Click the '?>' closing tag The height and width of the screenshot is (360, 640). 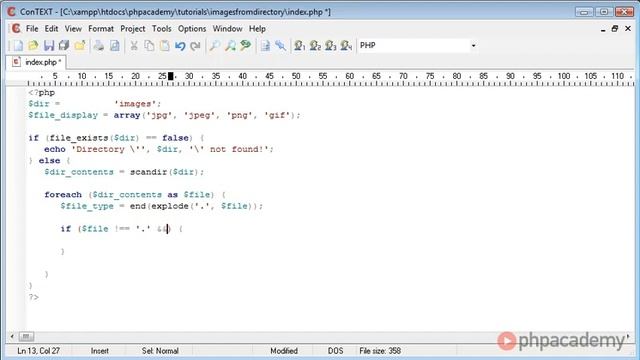(x=34, y=297)
